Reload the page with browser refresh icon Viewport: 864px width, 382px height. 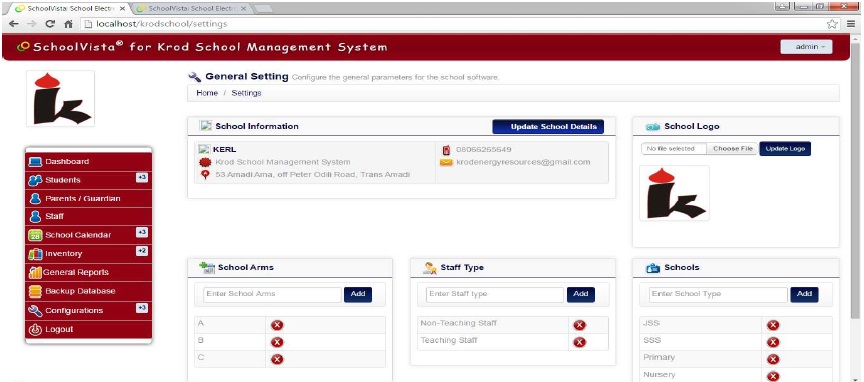coord(50,24)
